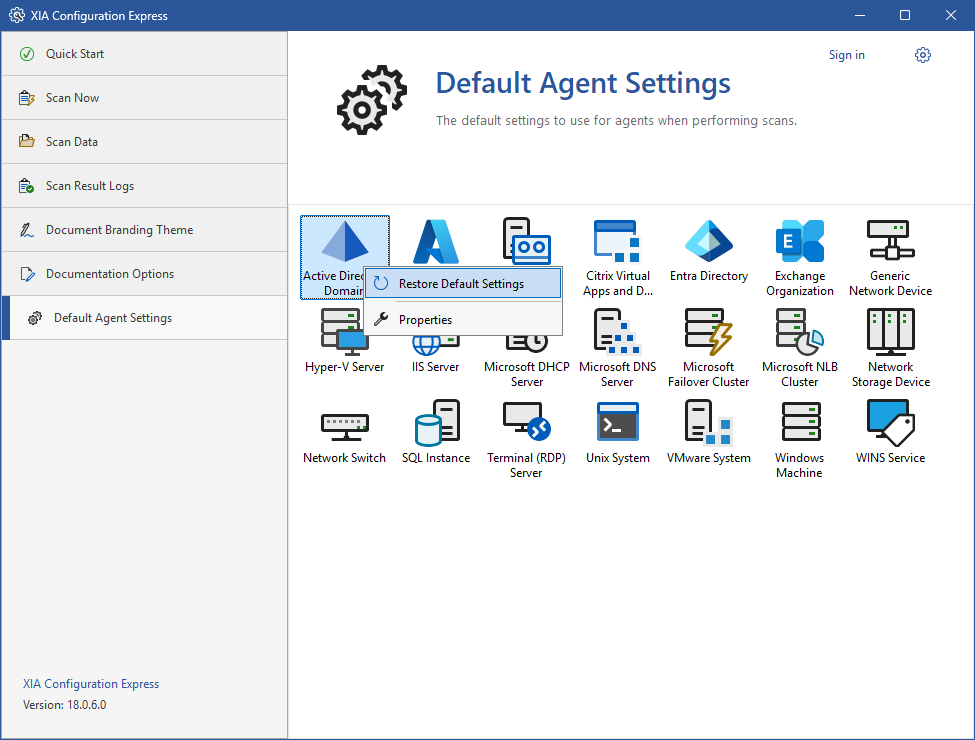Open Properties from the context menu

[x=425, y=320]
